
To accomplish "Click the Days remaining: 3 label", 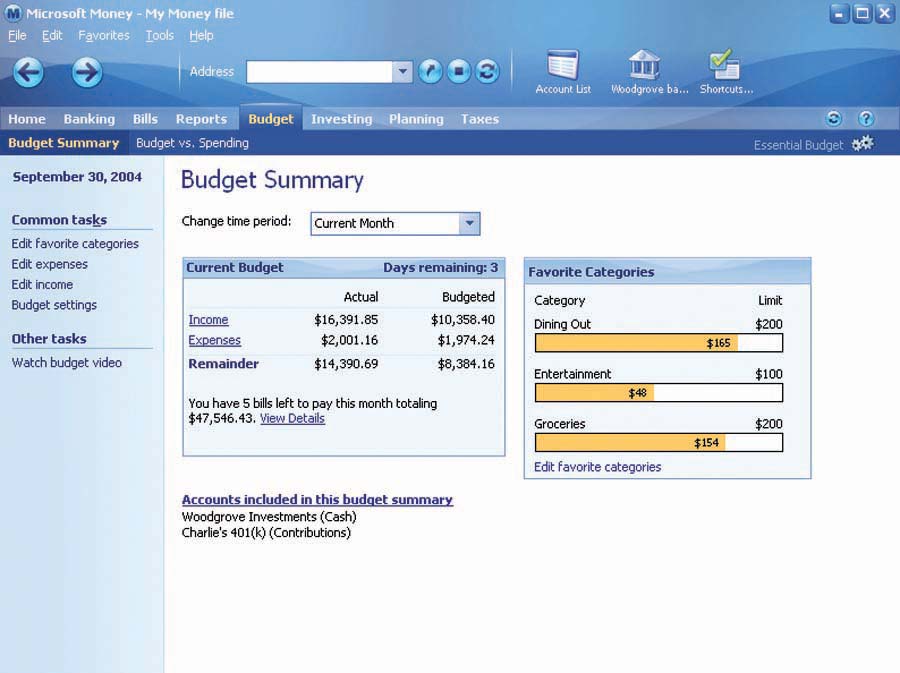I will [441, 268].
